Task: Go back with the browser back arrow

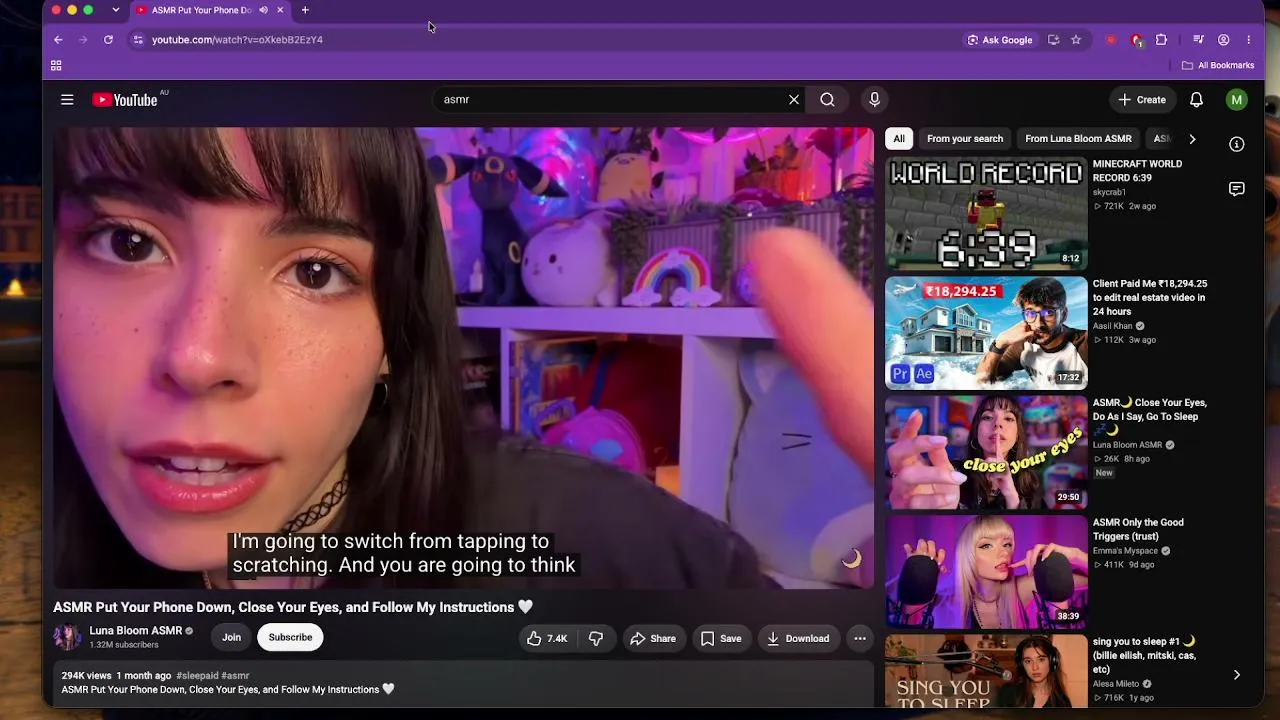Action: [58, 40]
